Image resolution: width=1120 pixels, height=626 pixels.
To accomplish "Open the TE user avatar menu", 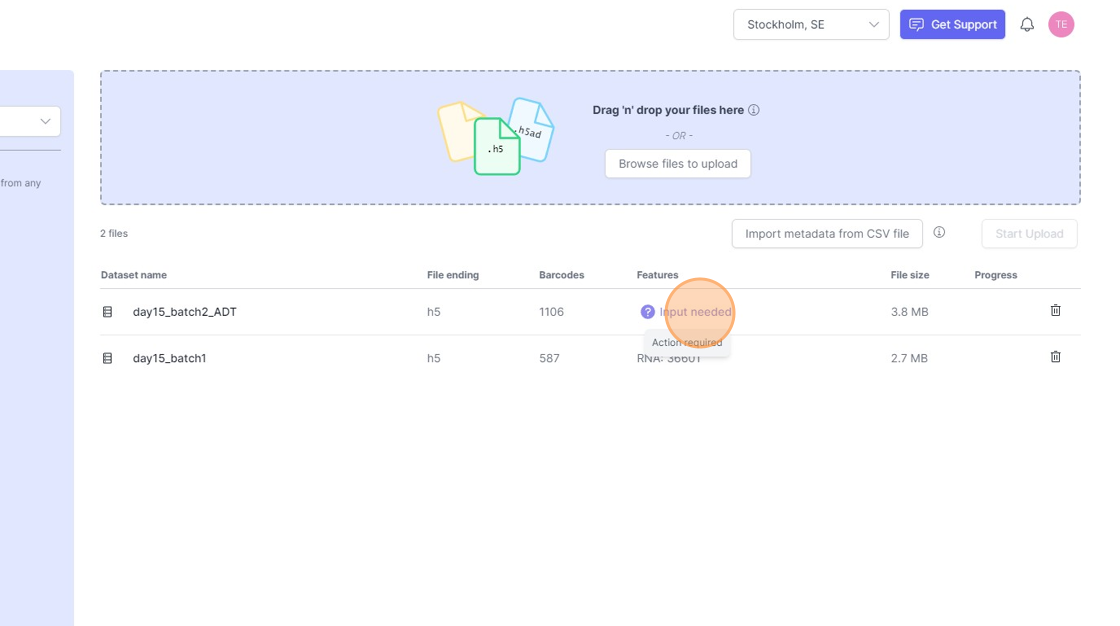I will tap(1061, 25).
